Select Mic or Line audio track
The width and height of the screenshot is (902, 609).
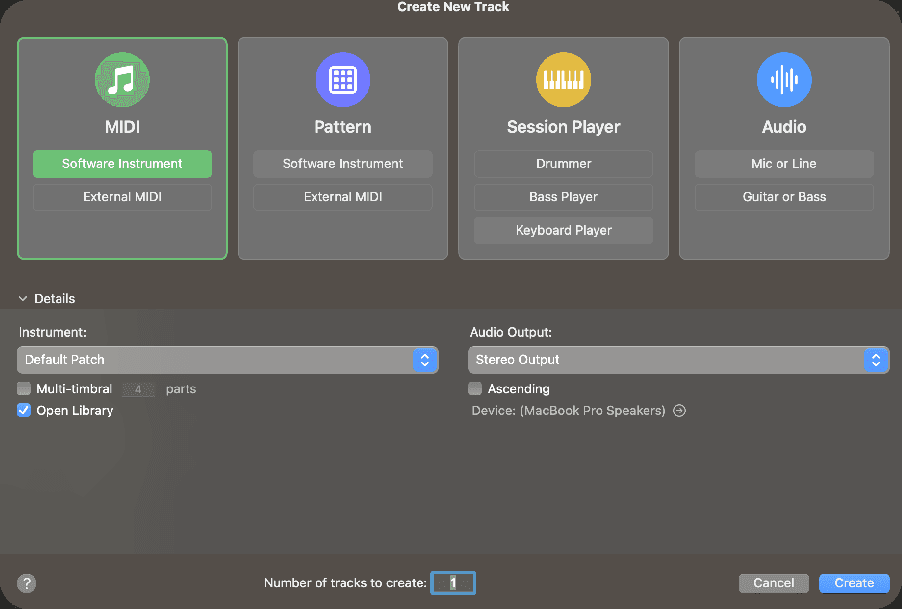click(x=784, y=164)
